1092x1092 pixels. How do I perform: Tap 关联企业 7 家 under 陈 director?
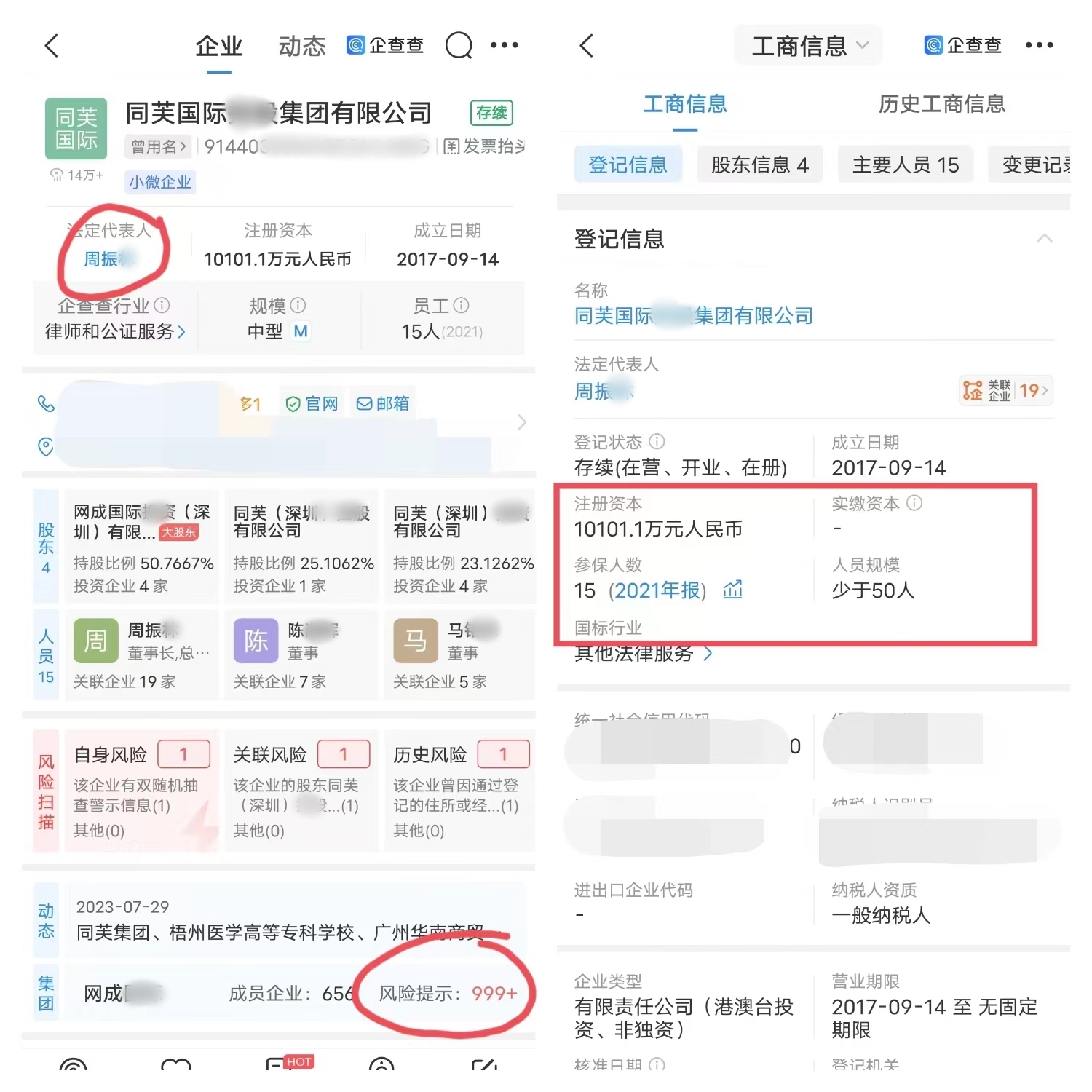tap(280, 681)
